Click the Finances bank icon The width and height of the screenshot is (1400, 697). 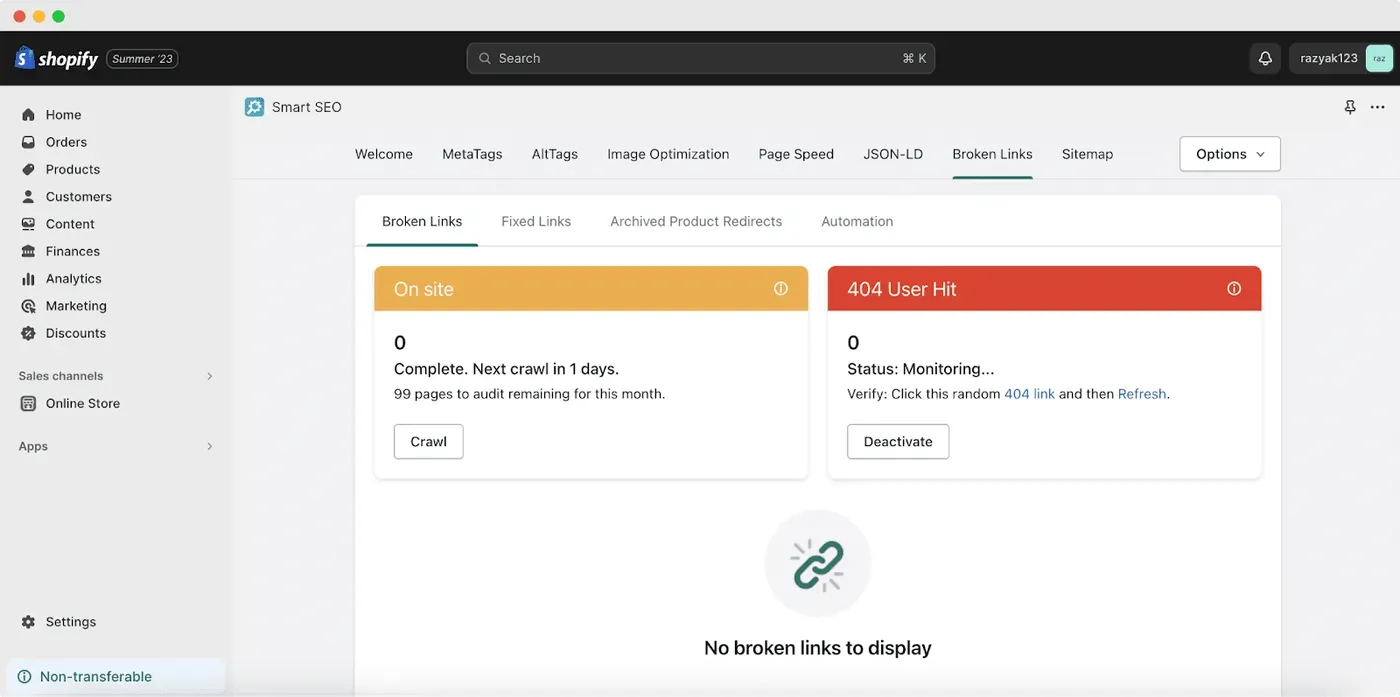28,251
